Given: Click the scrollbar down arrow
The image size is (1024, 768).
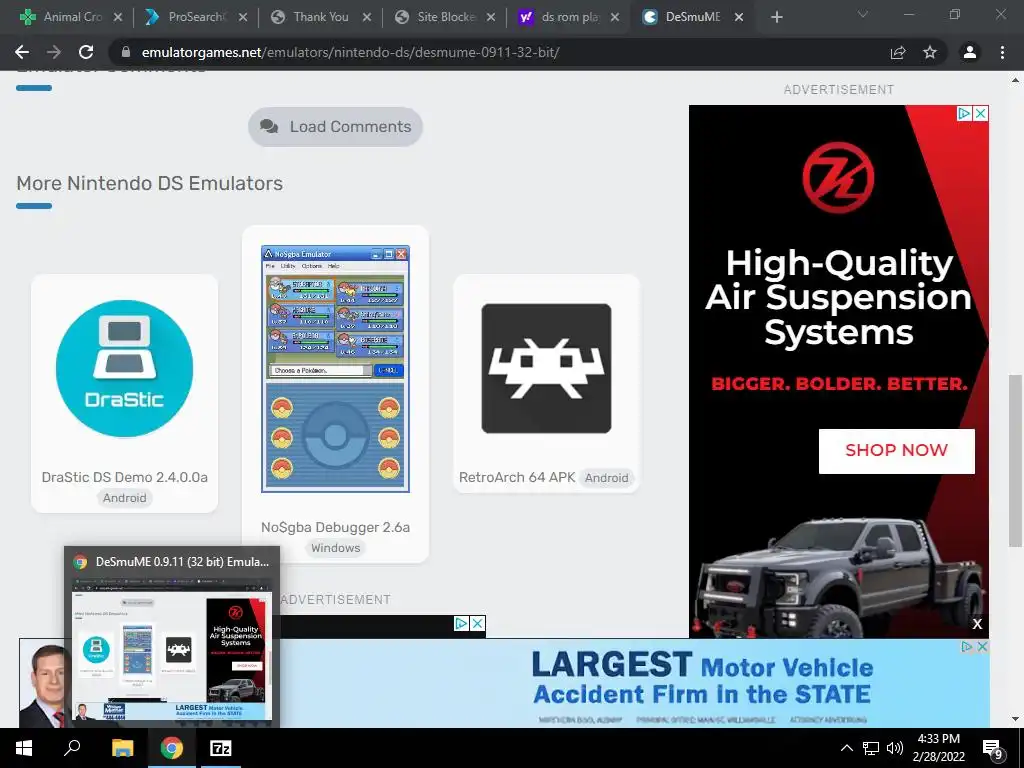Looking at the screenshot, I should [x=1015, y=718].
